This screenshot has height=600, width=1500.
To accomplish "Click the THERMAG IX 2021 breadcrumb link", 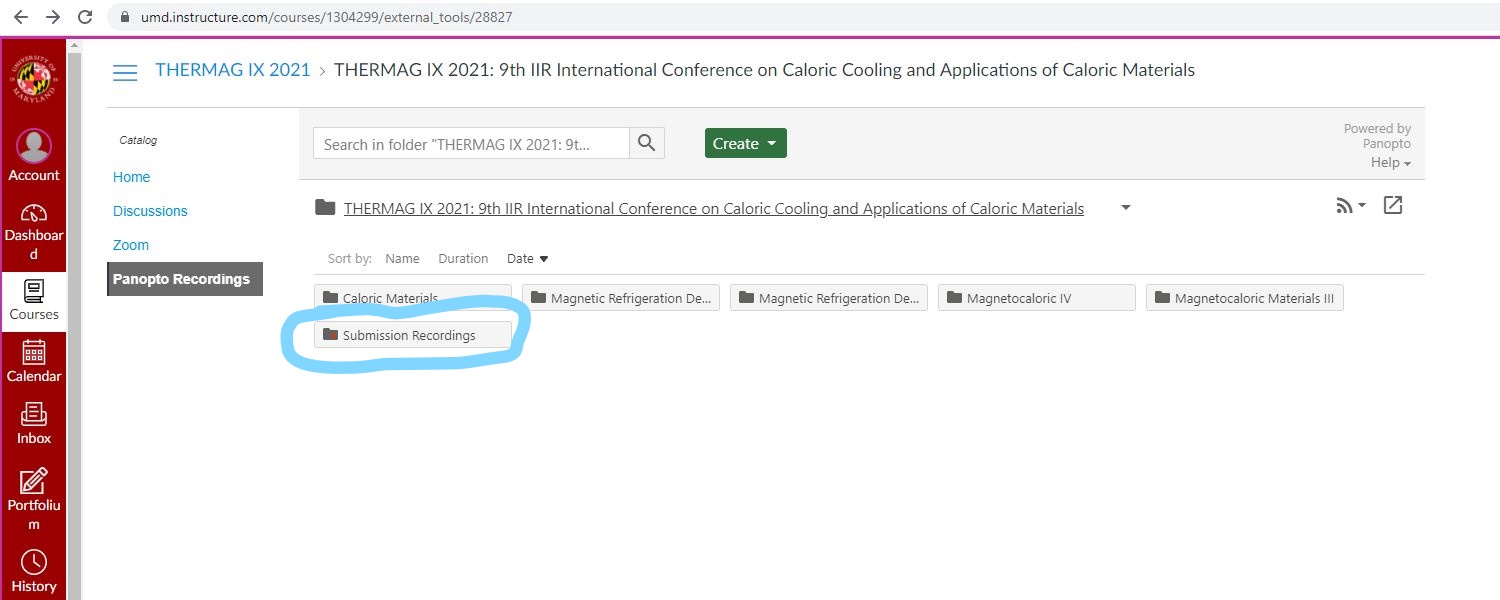I will point(233,70).
